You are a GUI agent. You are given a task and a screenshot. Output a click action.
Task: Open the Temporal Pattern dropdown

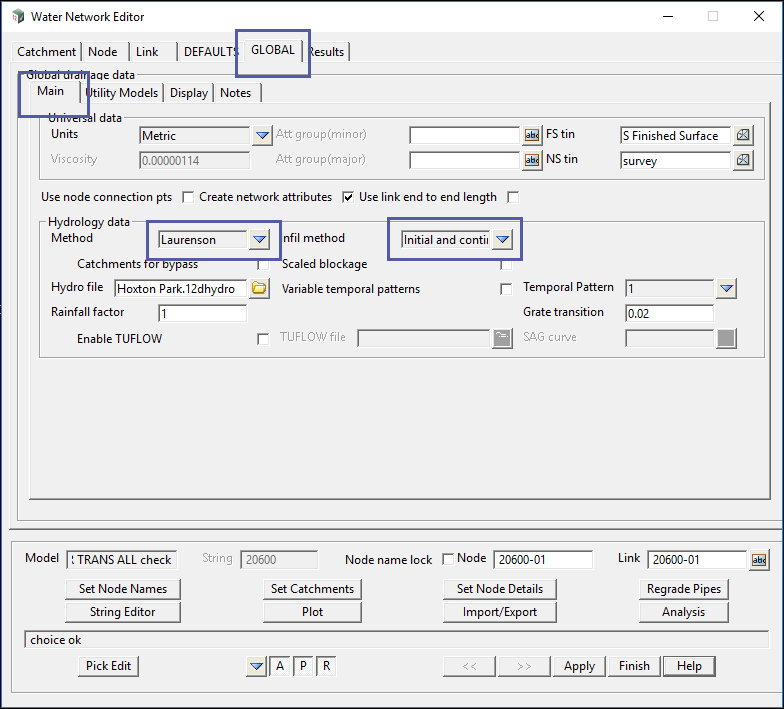click(727, 288)
